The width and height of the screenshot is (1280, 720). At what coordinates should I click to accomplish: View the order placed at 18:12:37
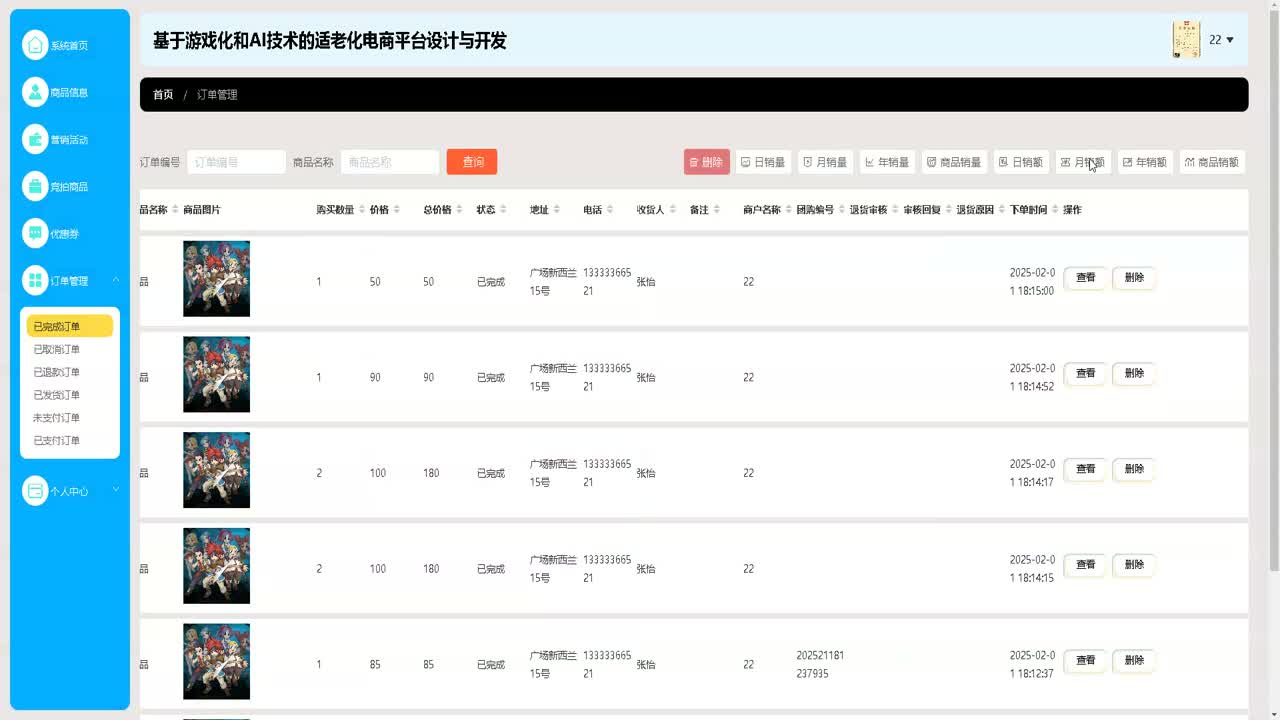[1085, 661]
